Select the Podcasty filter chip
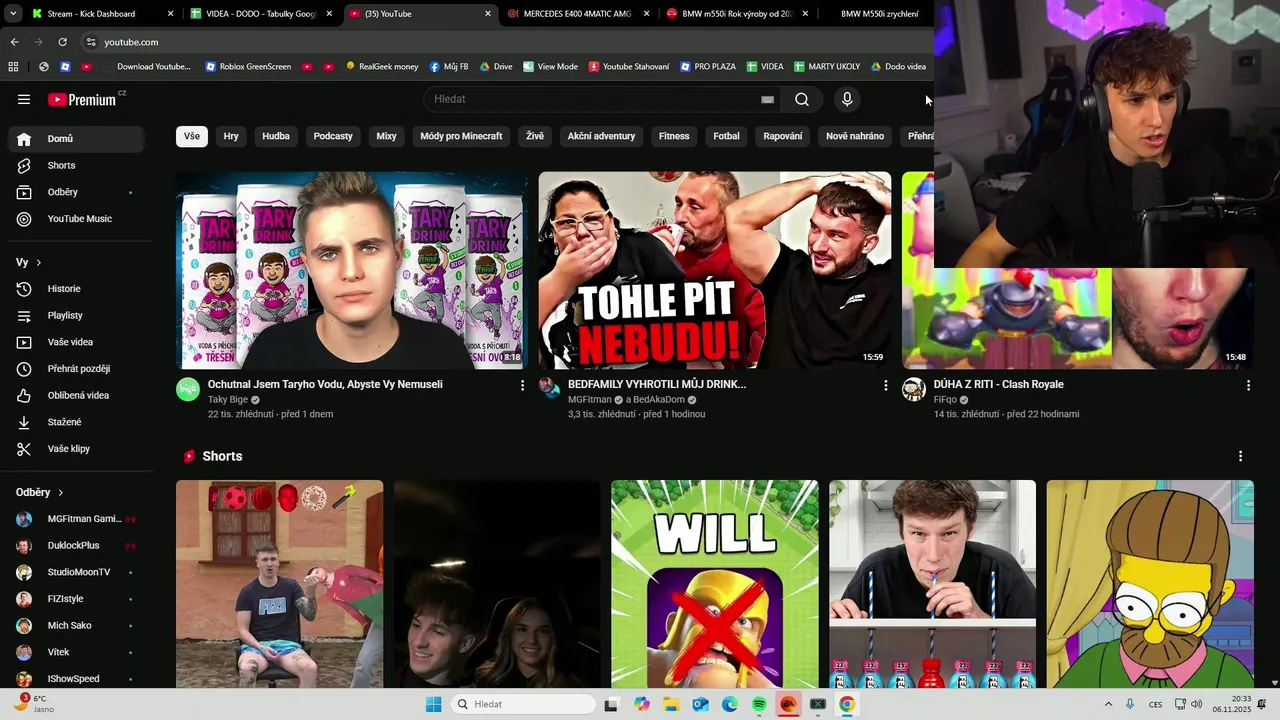Image resolution: width=1280 pixels, height=720 pixels. tap(333, 136)
